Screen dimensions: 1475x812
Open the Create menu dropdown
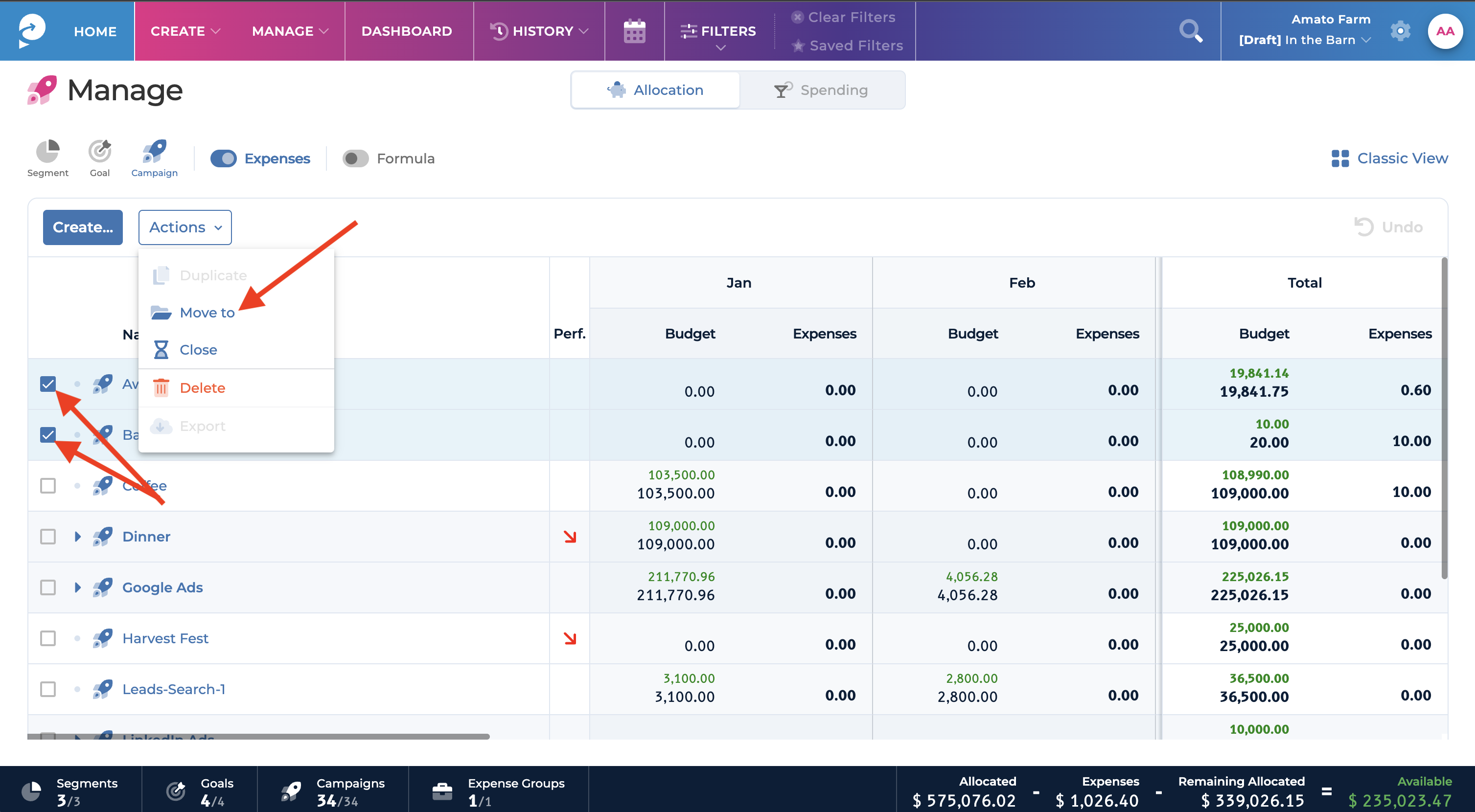coord(185,31)
